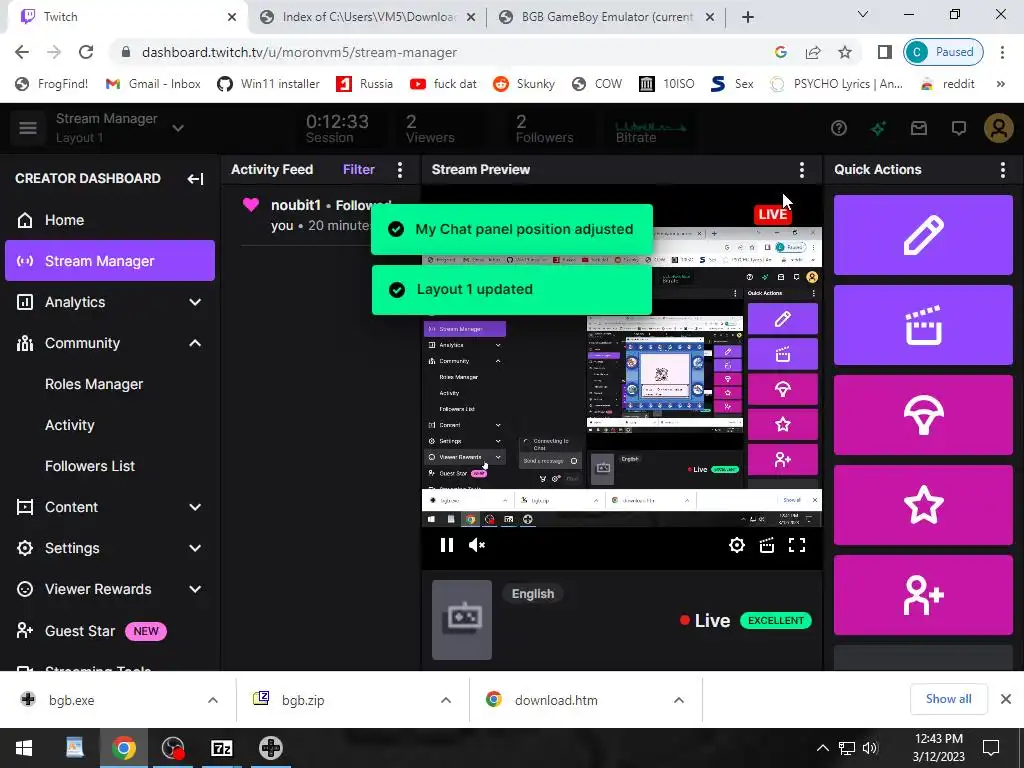The width and height of the screenshot is (1024, 768).
Task: Open Chrome side panel icon
Action: pos(884,52)
